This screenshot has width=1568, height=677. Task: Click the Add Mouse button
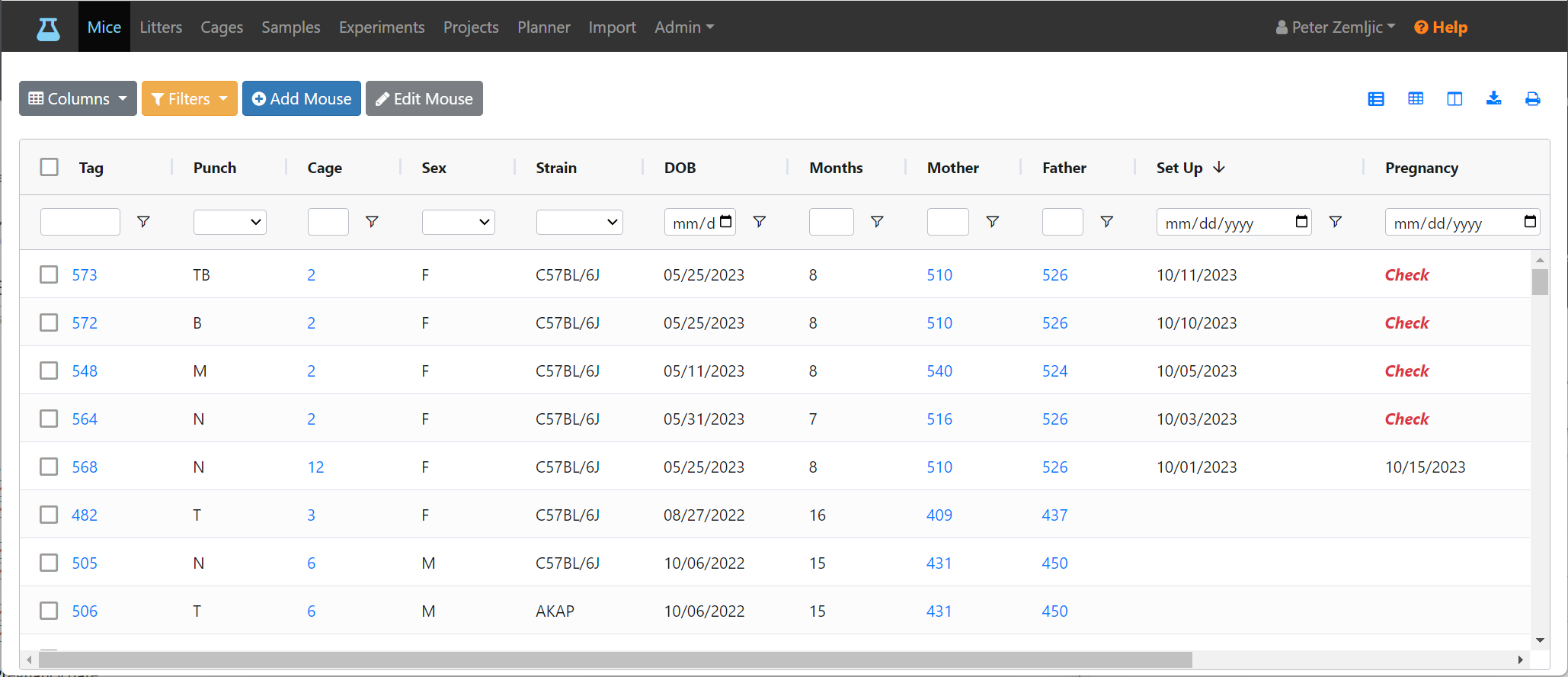pos(302,98)
